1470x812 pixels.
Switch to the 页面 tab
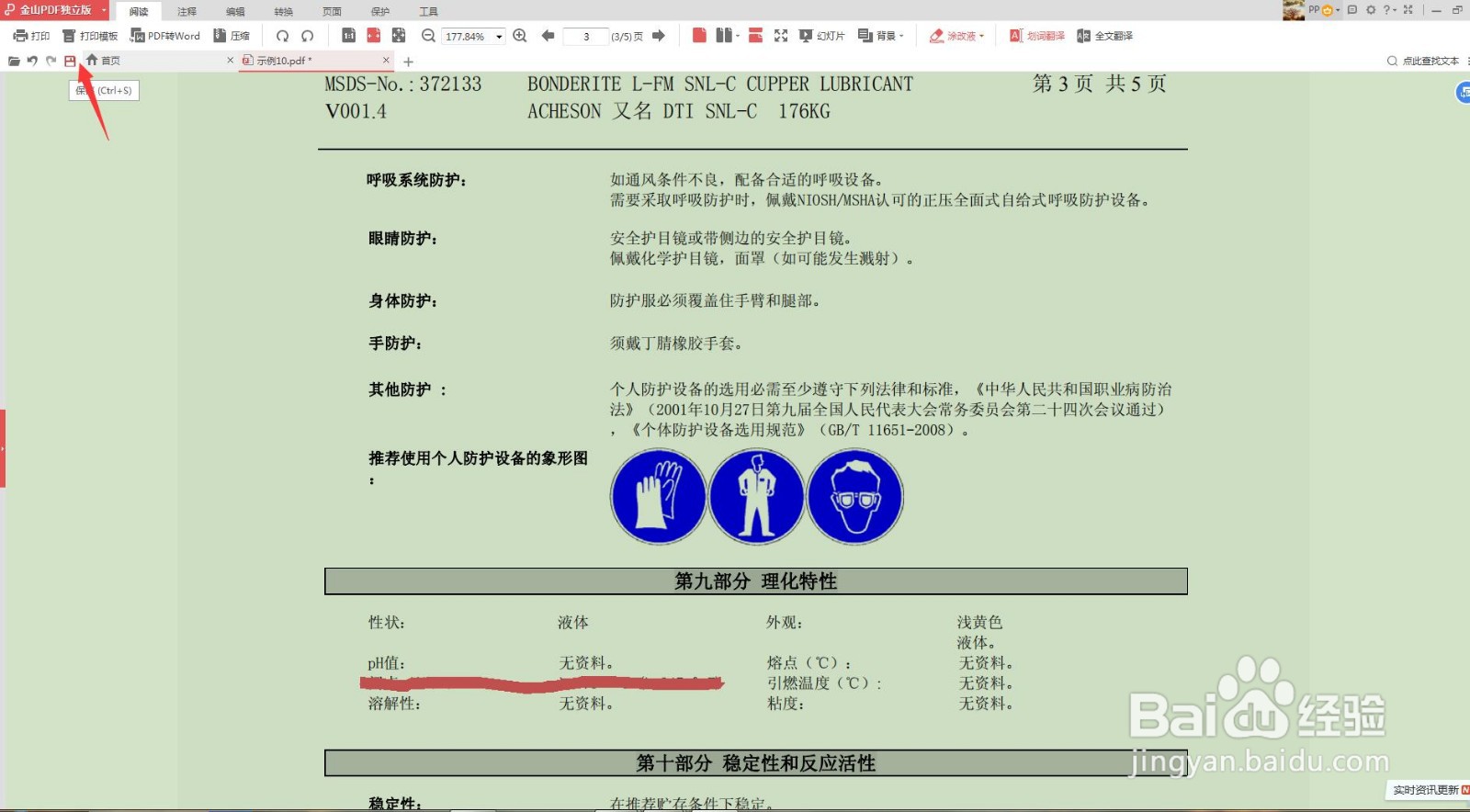click(332, 12)
